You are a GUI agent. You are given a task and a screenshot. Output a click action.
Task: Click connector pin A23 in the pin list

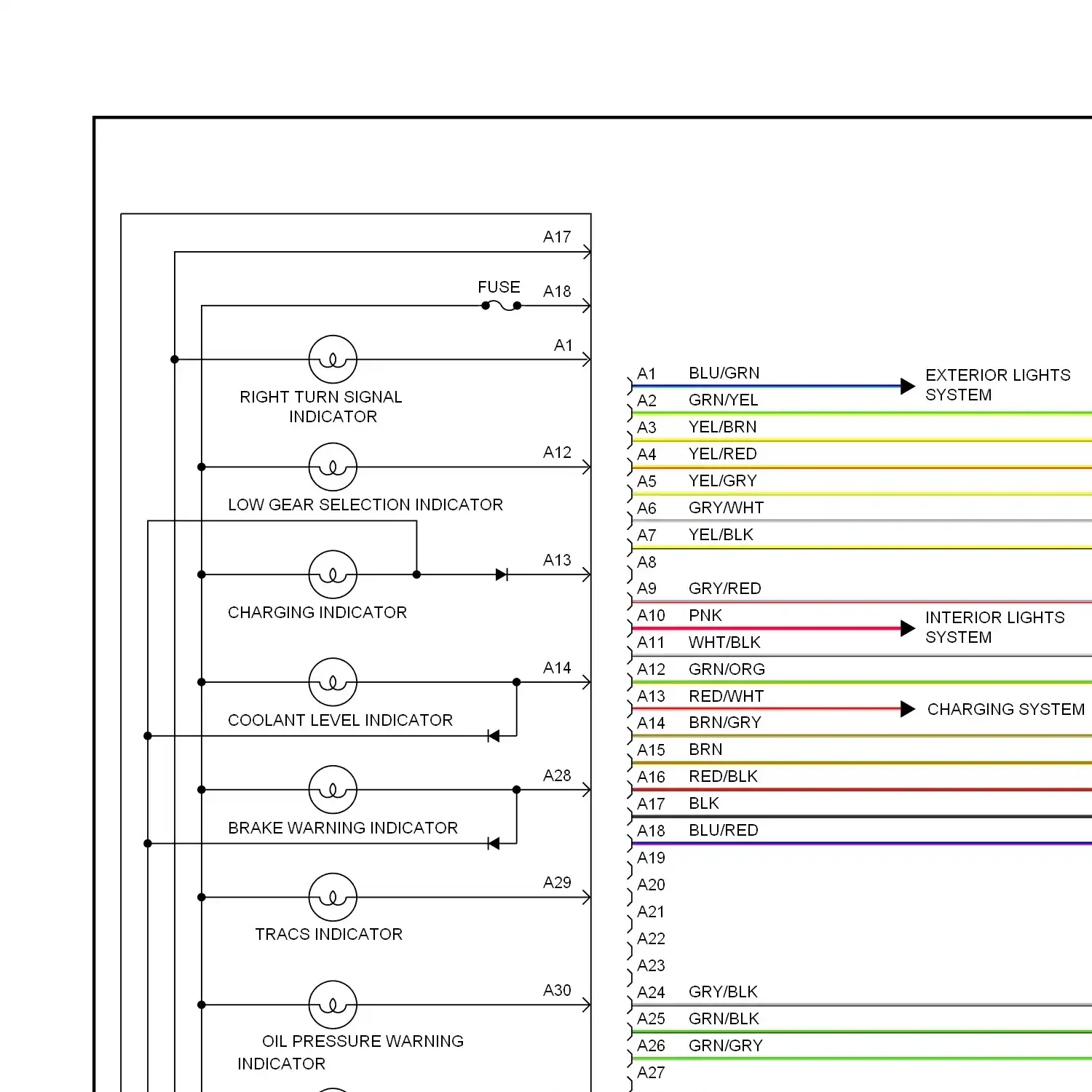652,965
